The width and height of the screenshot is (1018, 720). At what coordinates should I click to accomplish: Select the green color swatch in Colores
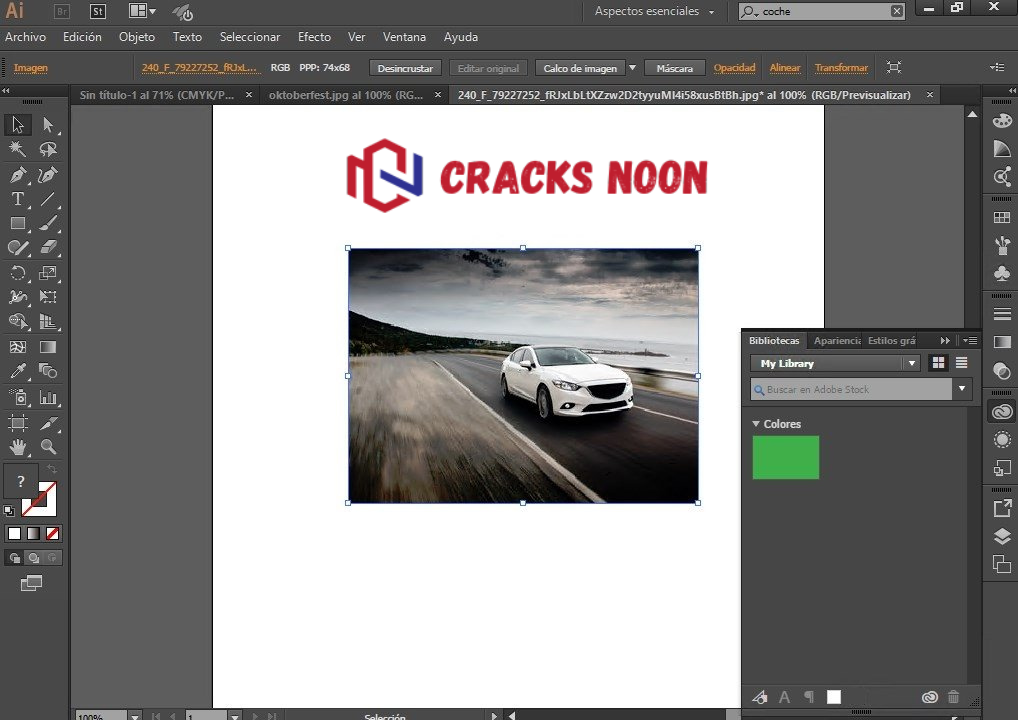click(x=786, y=458)
